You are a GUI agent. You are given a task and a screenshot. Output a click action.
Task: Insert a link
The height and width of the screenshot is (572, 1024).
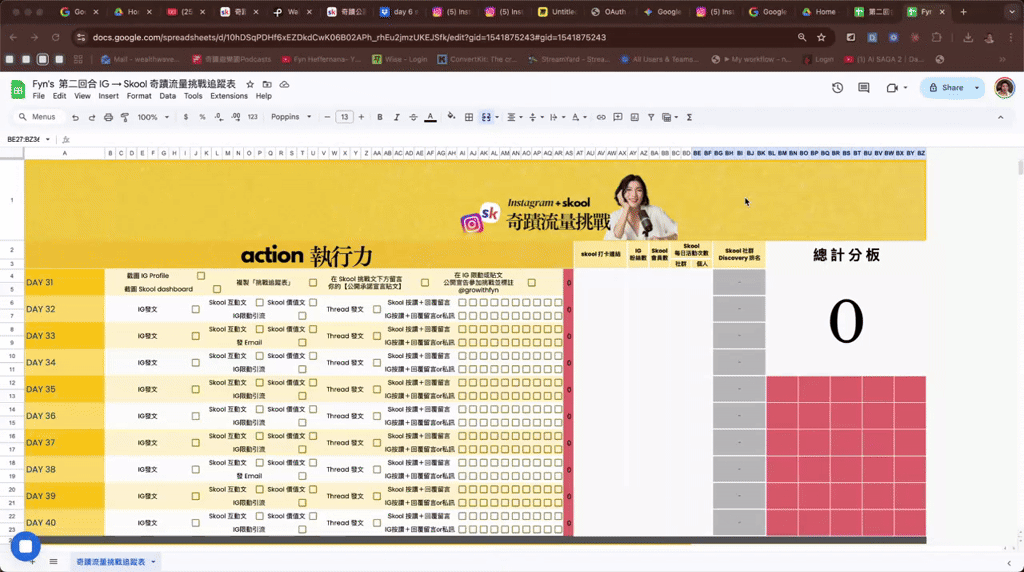(601, 118)
